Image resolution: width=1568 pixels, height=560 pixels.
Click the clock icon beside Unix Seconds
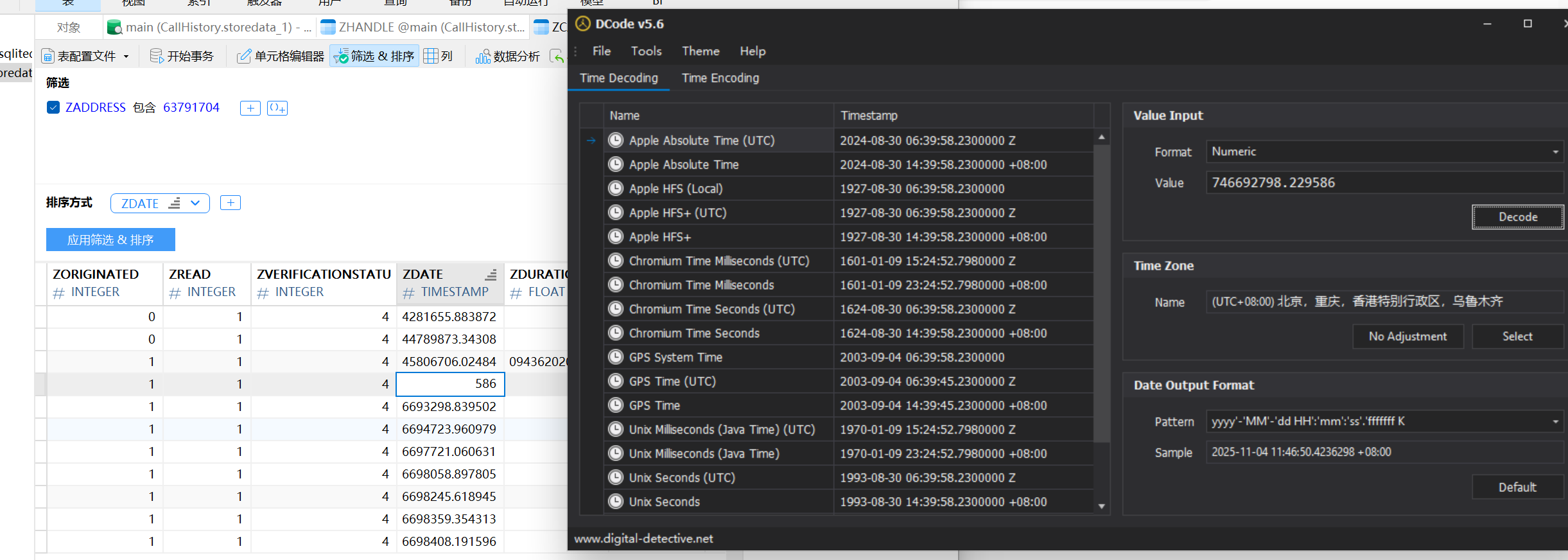[x=616, y=502]
